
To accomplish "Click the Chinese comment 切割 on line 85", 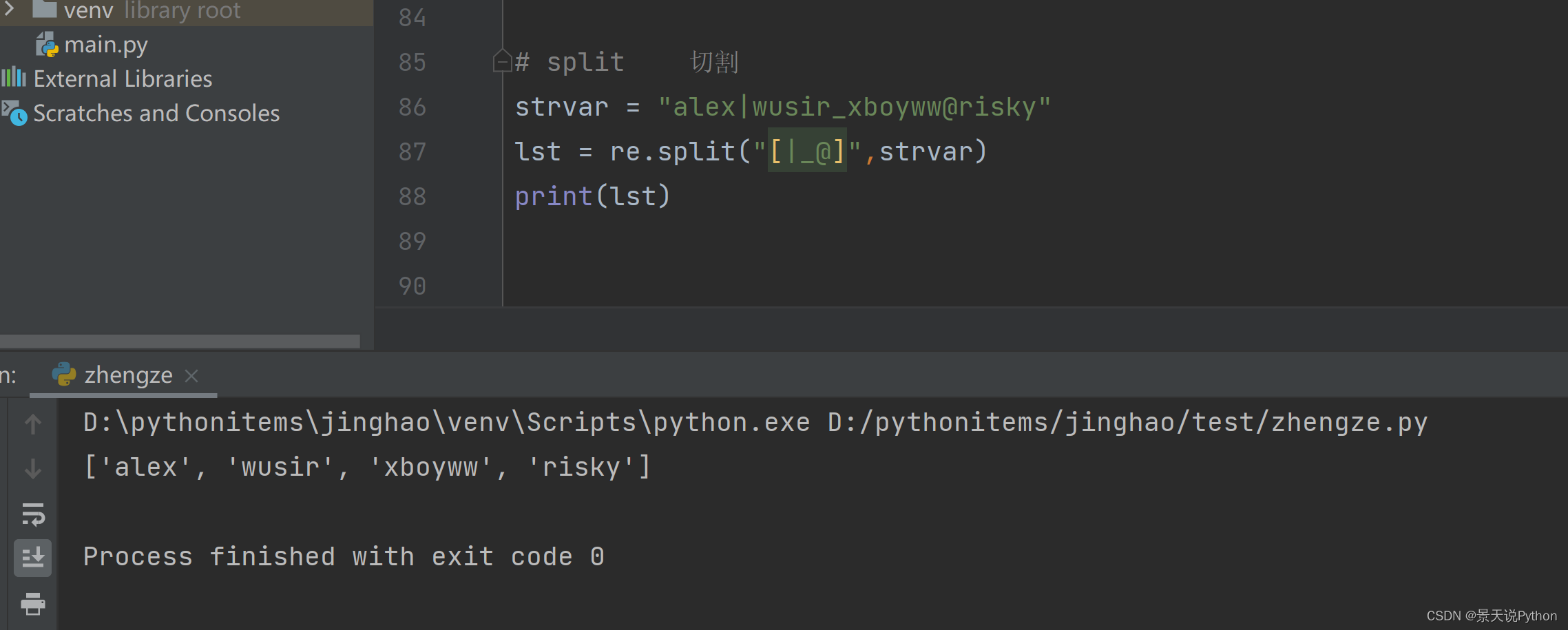I will click(714, 62).
